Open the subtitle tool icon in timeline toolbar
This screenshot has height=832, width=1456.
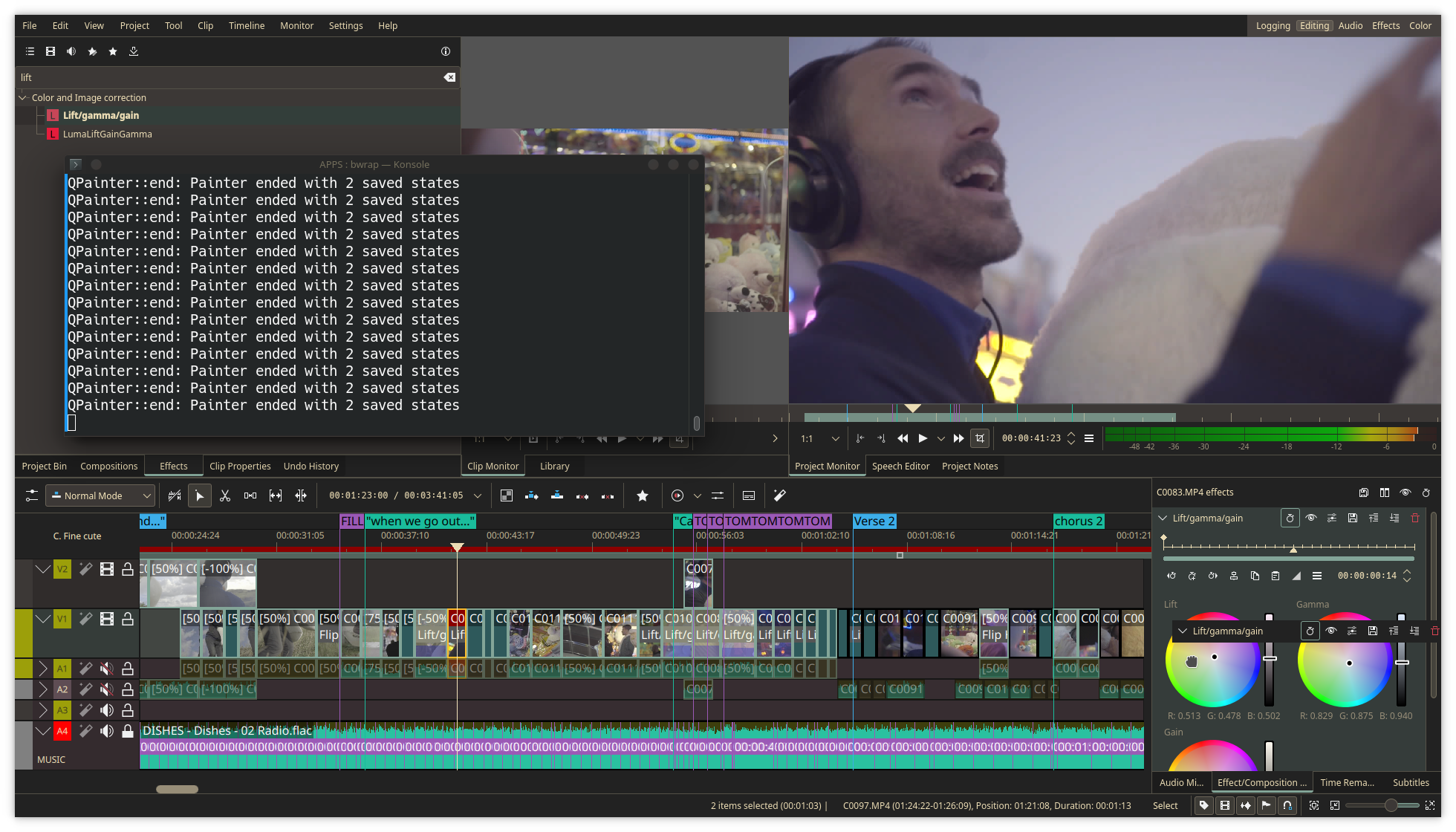[x=749, y=495]
